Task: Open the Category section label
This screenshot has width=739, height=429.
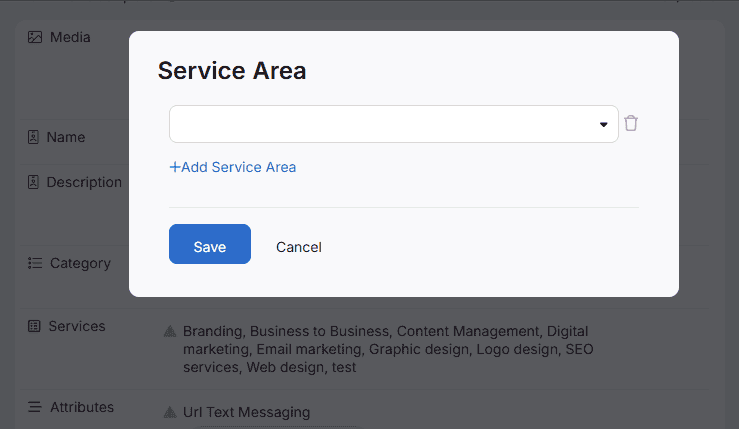Action: click(80, 263)
